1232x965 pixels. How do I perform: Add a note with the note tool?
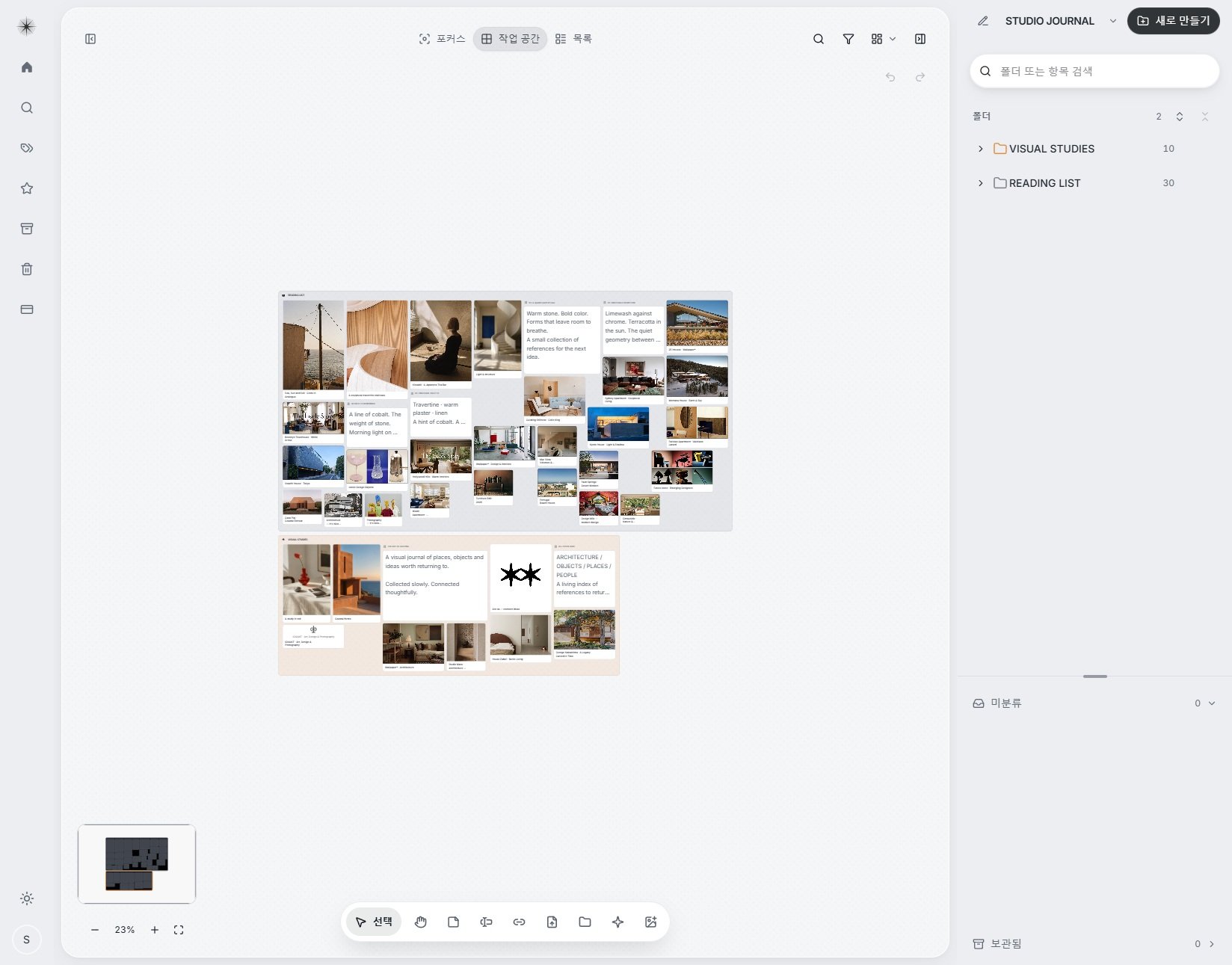click(453, 922)
